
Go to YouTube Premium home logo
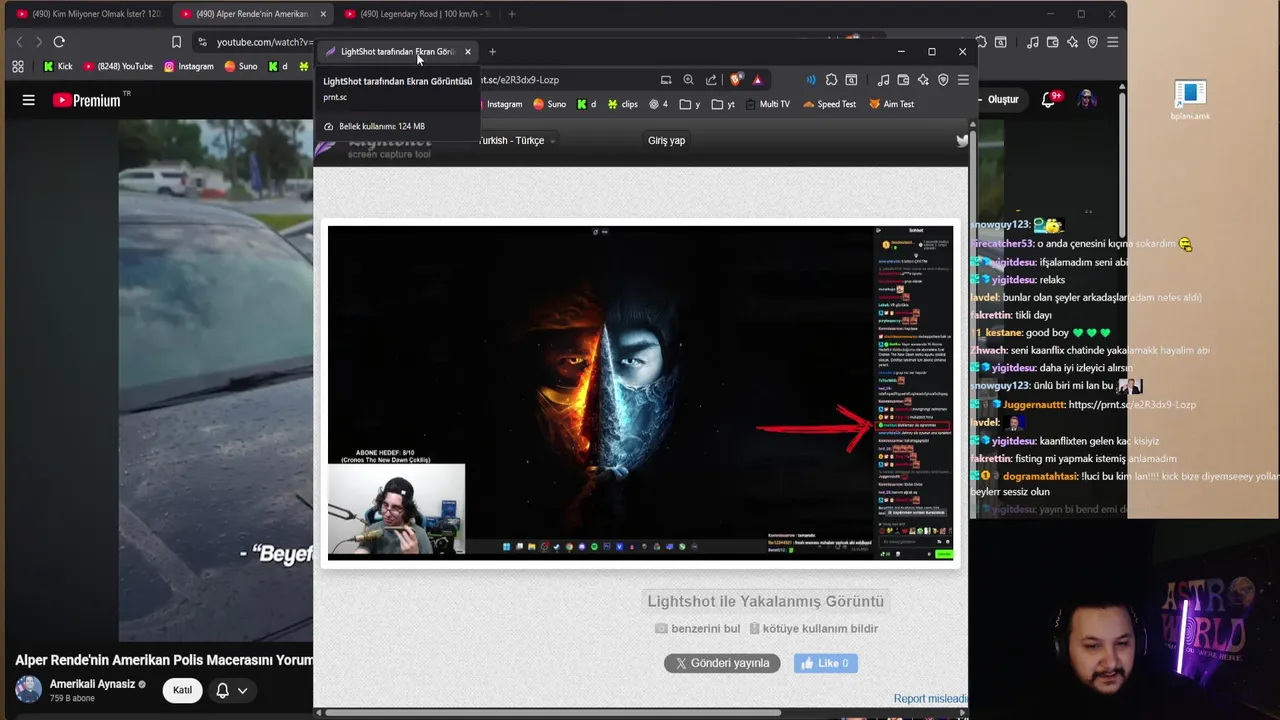tap(87, 100)
